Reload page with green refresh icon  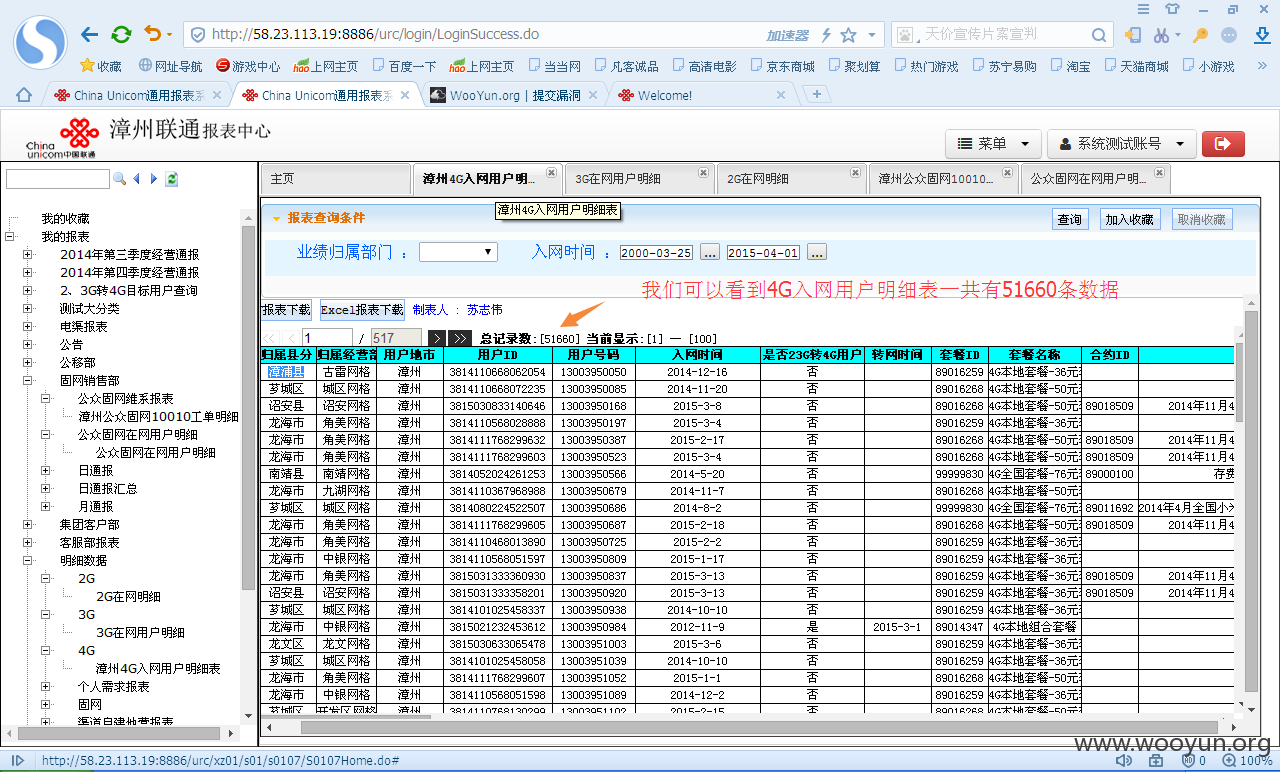[x=121, y=34]
